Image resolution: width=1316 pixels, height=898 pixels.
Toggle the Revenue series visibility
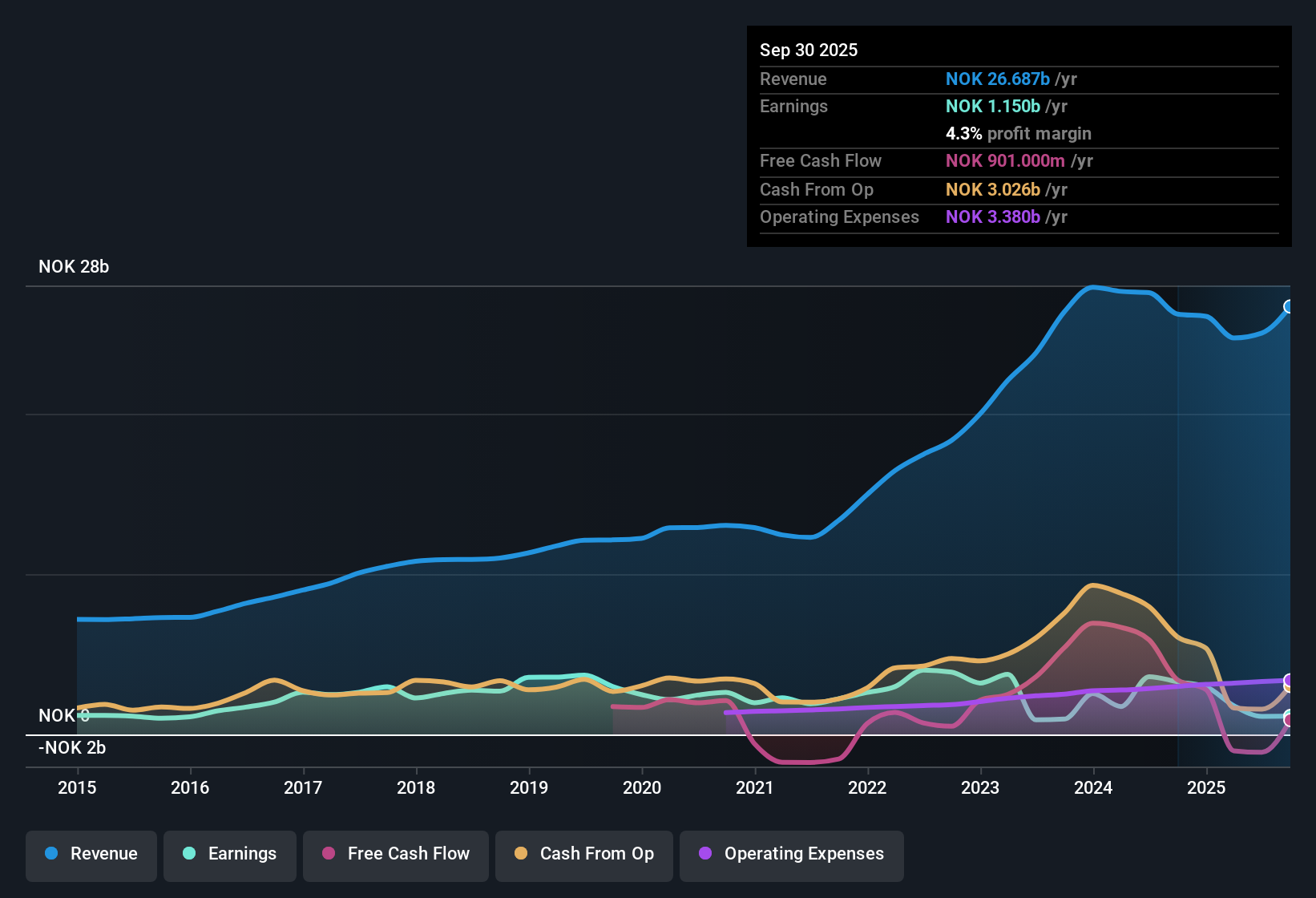[x=91, y=854]
